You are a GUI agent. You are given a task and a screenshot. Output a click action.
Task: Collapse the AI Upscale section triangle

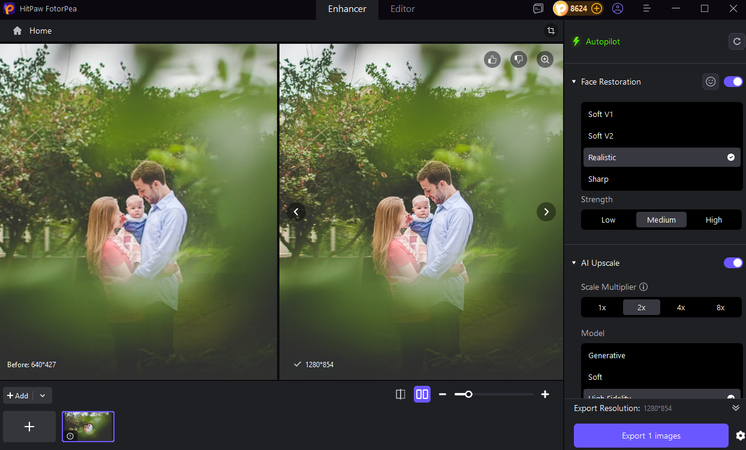574,263
